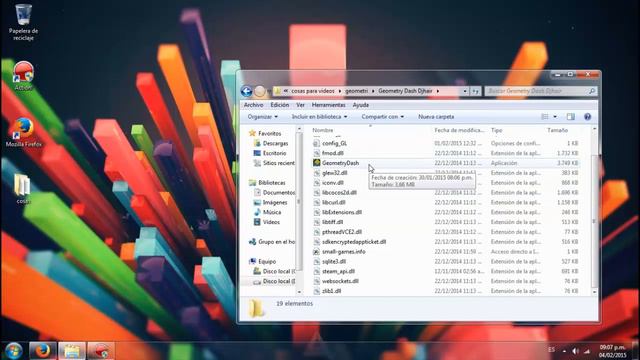Expand arrow after Geometry Dash Djhair breadcrumb
This screenshot has width=640, height=360.
point(438,91)
